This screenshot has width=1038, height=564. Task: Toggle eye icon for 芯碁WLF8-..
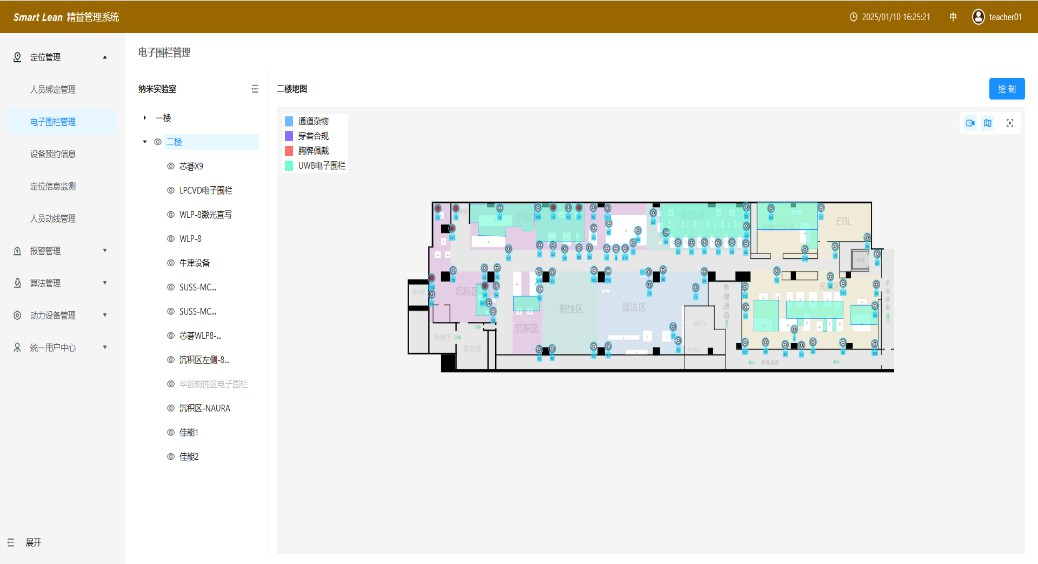pyautogui.click(x=171, y=336)
